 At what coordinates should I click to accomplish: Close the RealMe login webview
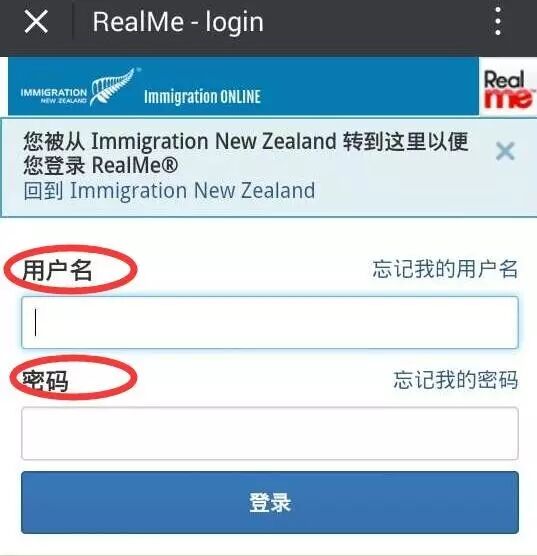pyautogui.click(x=36, y=22)
